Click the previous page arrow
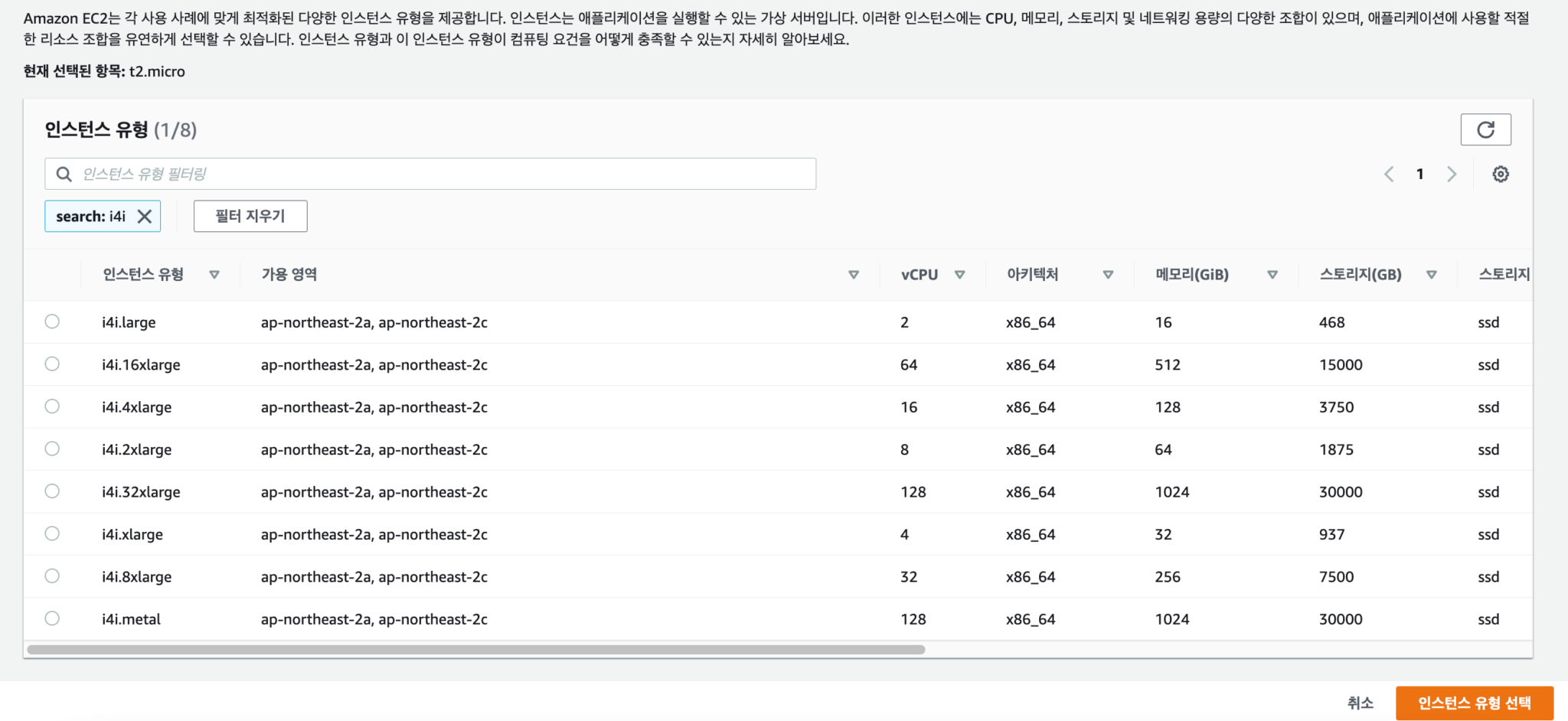The image size is (1568, 721). point(1388,174)
